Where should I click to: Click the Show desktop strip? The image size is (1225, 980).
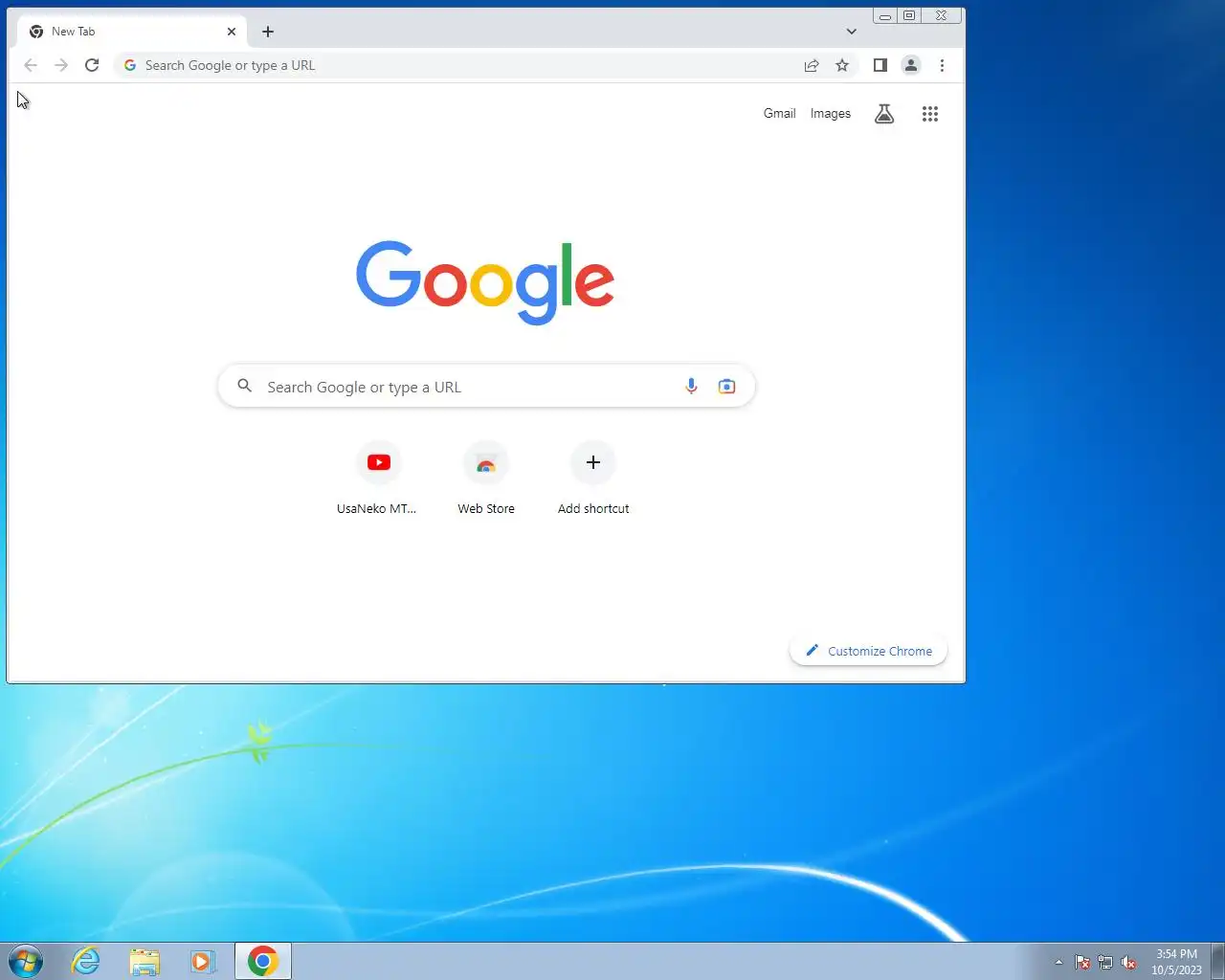[x=1217, y=962]
